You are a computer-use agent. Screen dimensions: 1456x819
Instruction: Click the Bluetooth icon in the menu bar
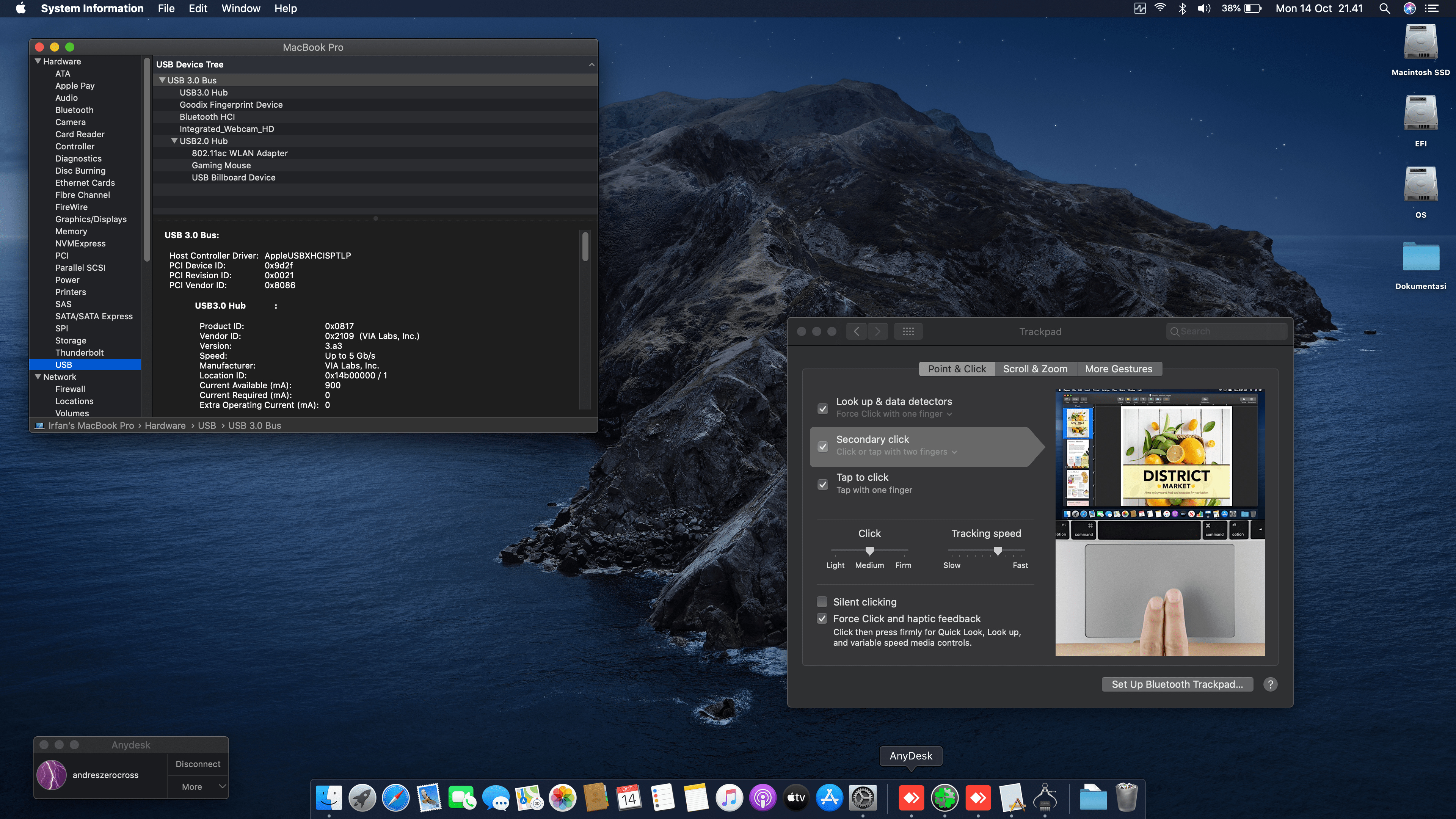[1182, 8]
